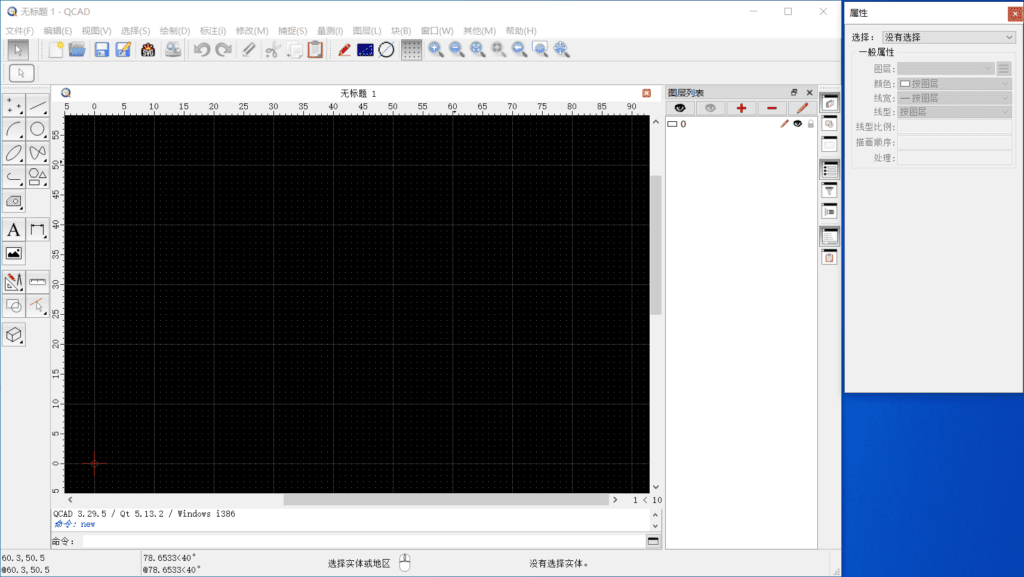This screenshot has width=1024, height=577.
Task: Toggle draft mode with red pencil icon
Action: click(344, 50)
